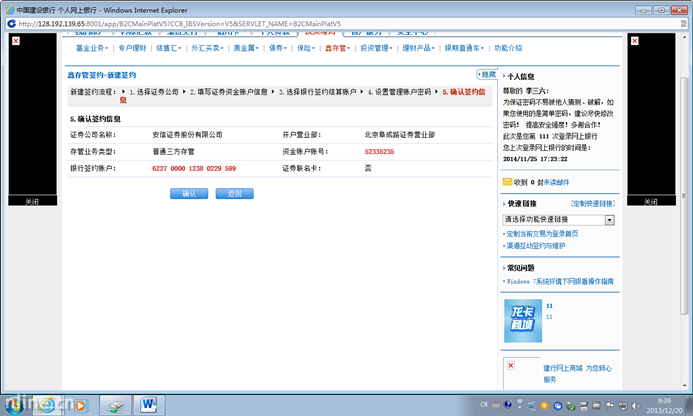693x416 pixels.
Task: Click the CK input language indicator
Action: (x=484, y=405)
